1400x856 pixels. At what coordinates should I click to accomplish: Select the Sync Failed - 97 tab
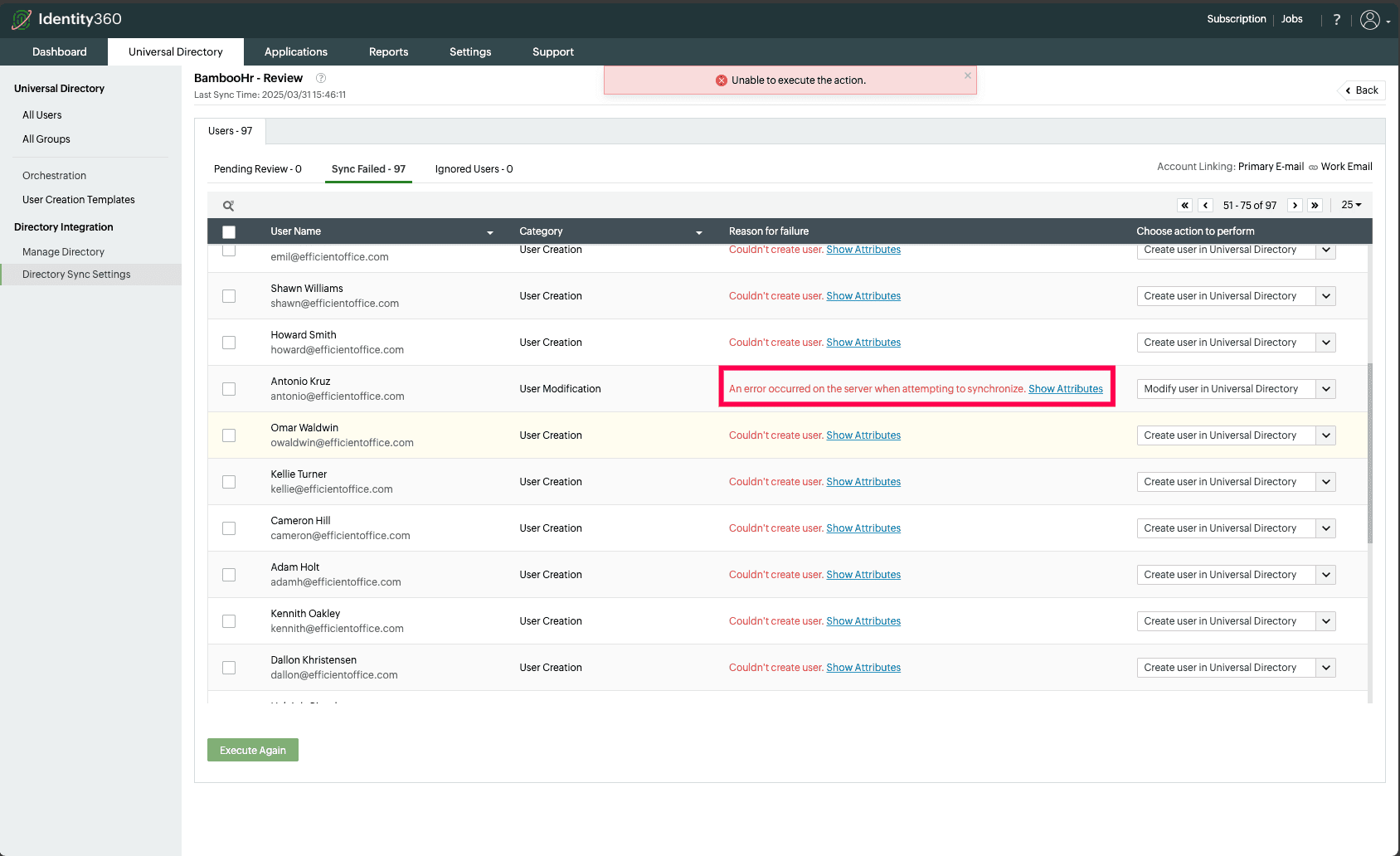tap(368, 169)
